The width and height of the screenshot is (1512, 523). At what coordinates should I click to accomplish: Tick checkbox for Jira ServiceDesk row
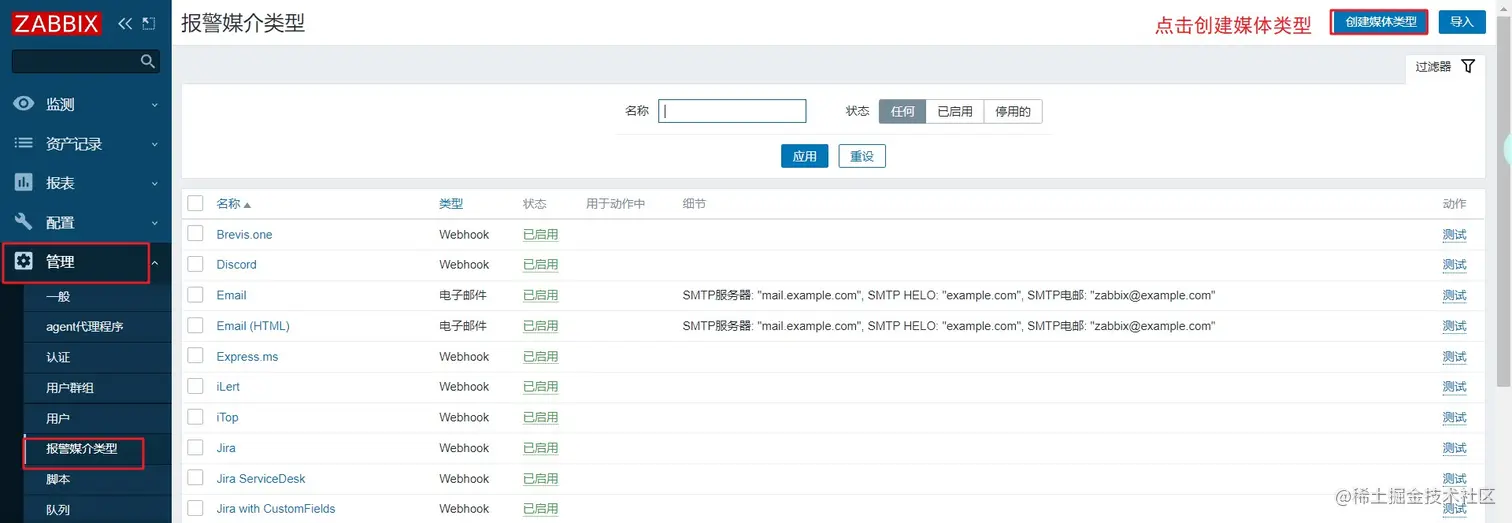(195, 478)
